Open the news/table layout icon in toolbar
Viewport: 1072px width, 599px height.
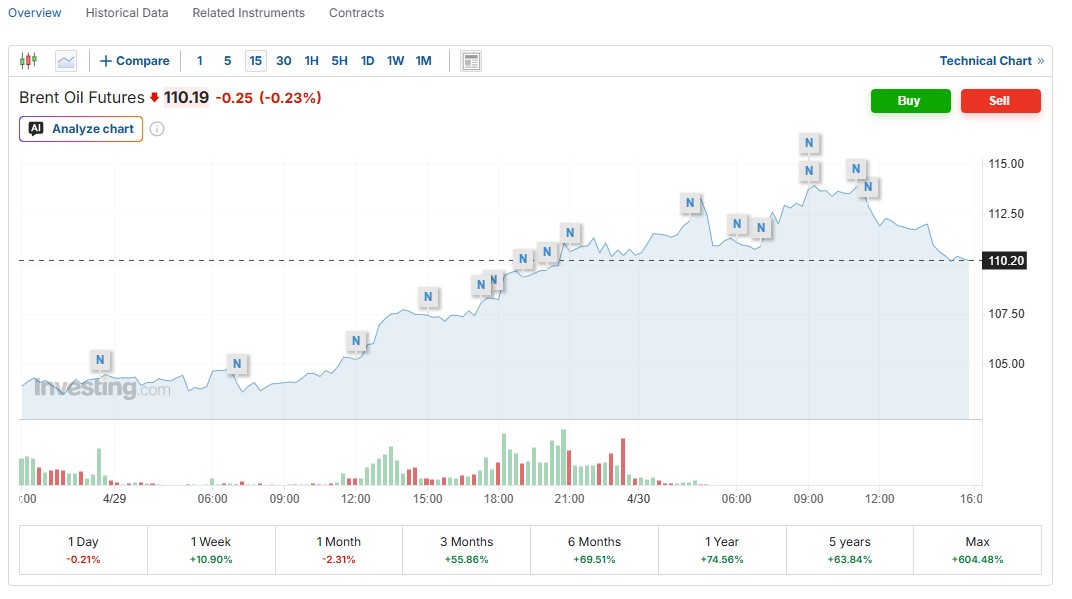pos(471,61)
